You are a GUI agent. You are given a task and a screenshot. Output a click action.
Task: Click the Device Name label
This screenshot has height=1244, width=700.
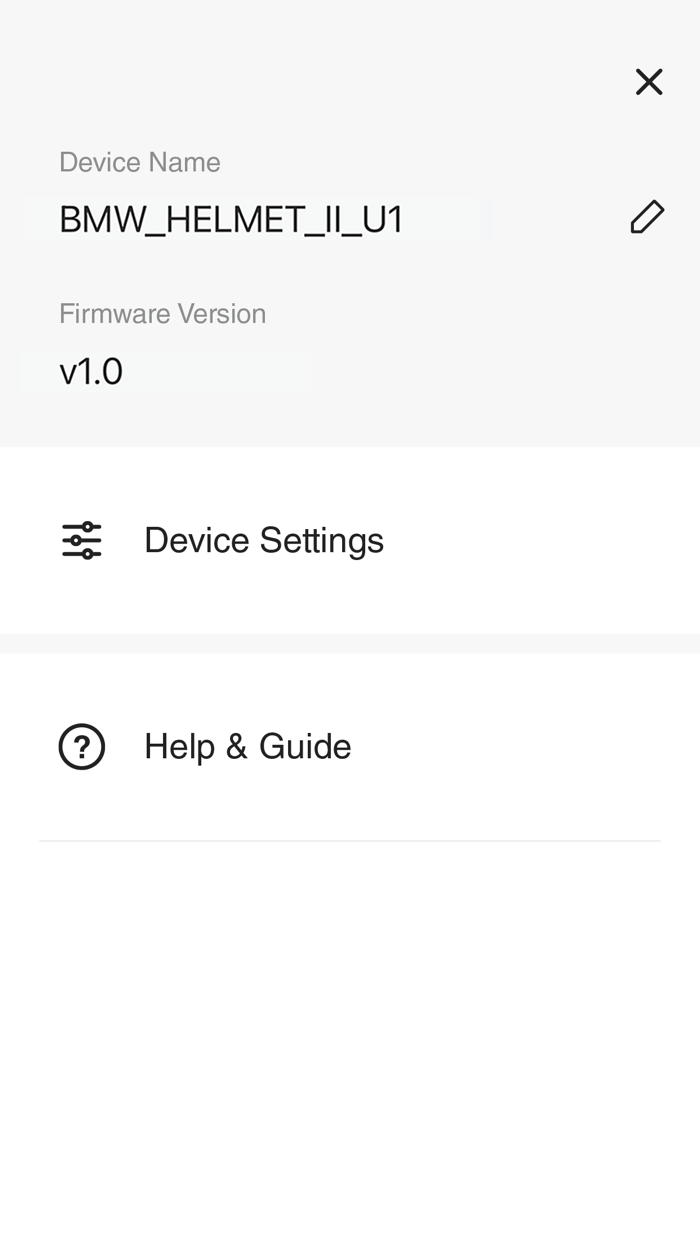(x=140, y=162)
